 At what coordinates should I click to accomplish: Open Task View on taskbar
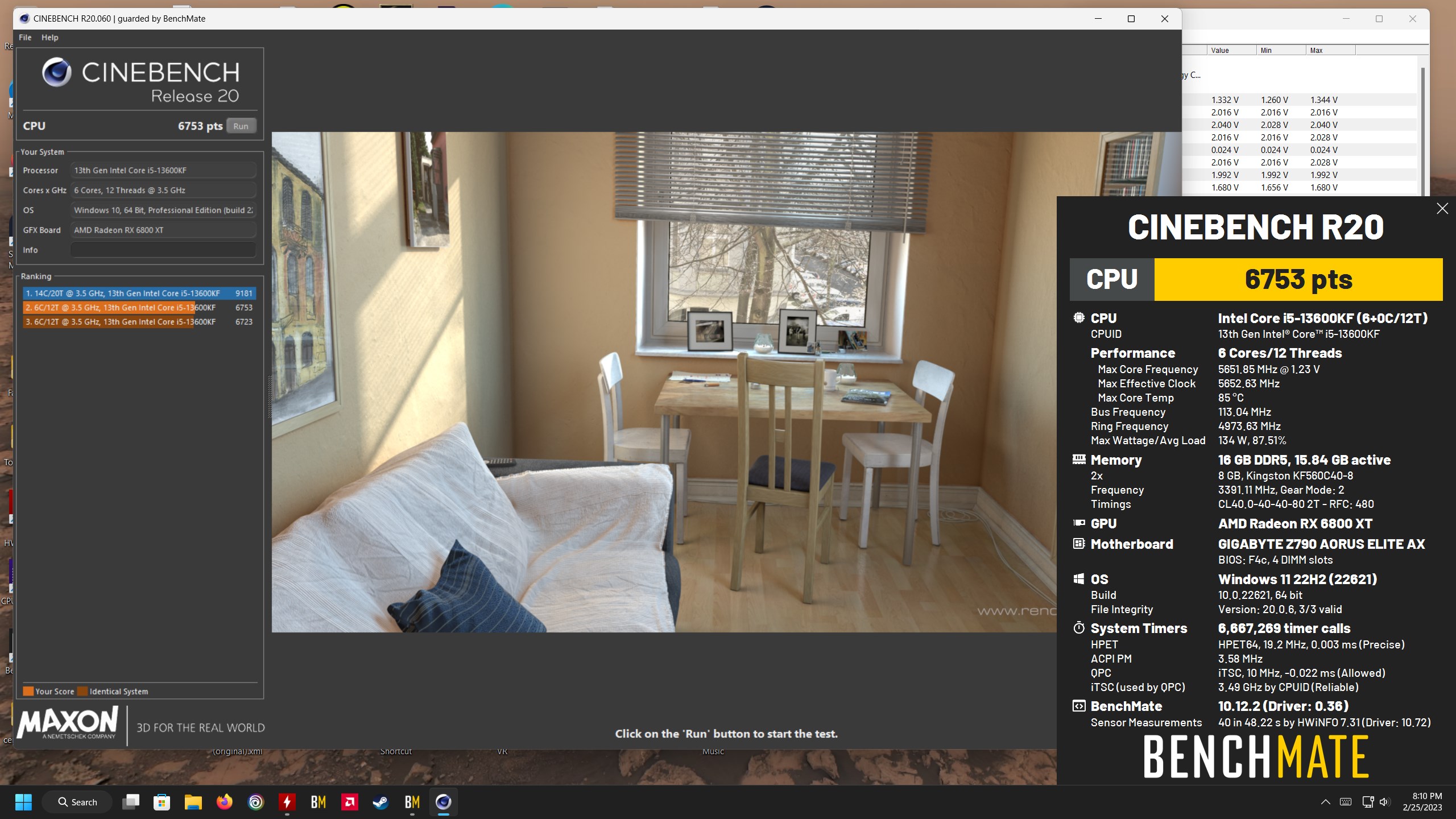tap(131, 802)
